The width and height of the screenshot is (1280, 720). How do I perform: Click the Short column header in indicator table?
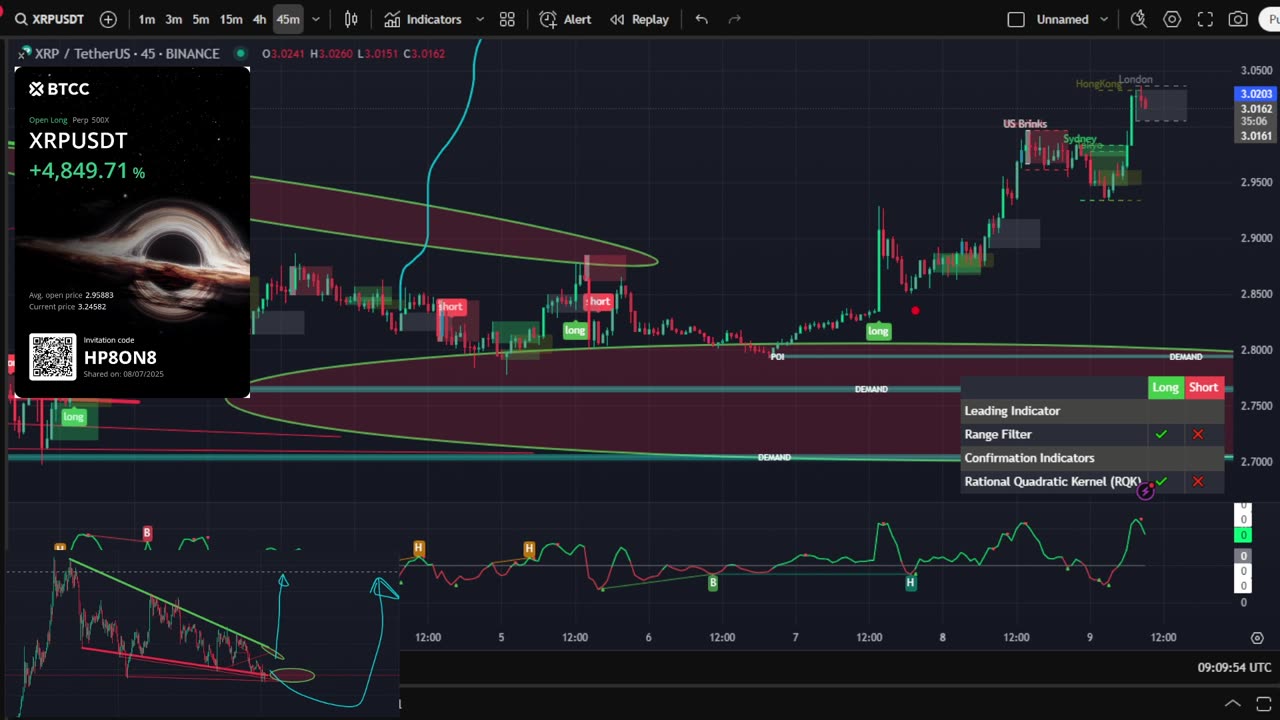1204,388
